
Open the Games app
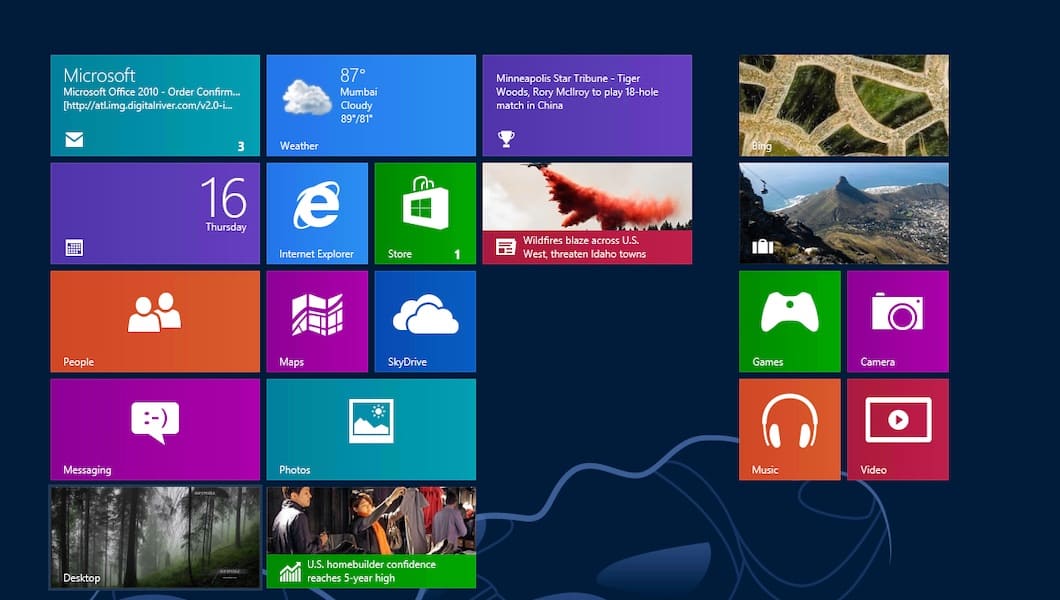click(x=789, y=320)
